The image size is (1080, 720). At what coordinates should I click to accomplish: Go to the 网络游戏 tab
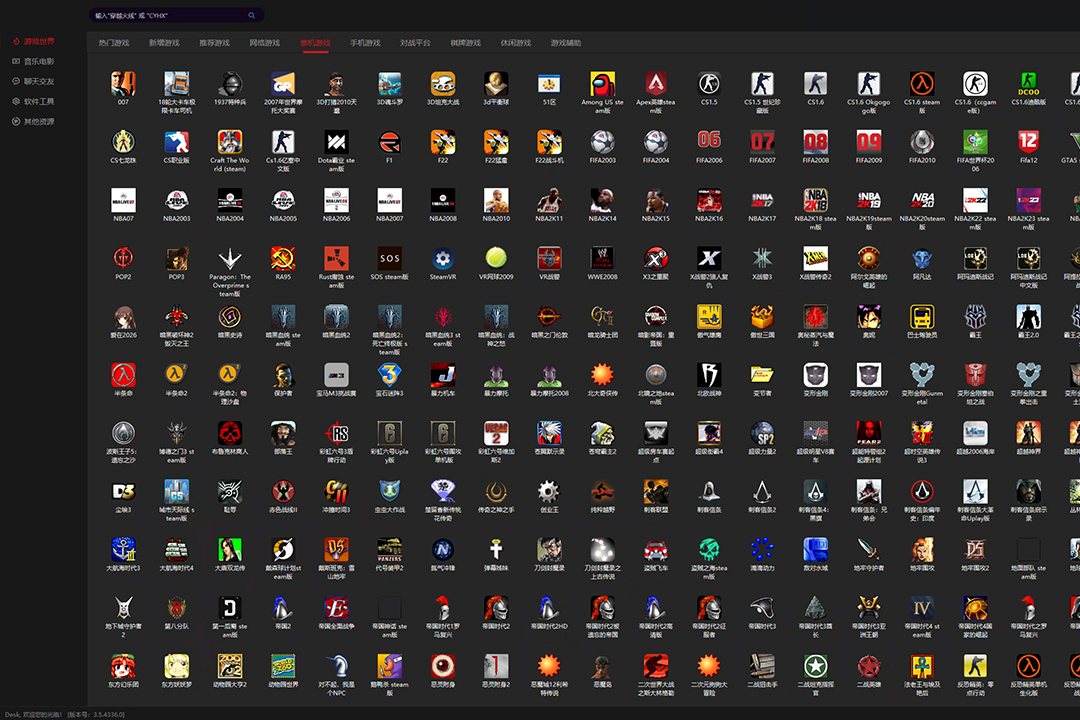coord(264,43)
